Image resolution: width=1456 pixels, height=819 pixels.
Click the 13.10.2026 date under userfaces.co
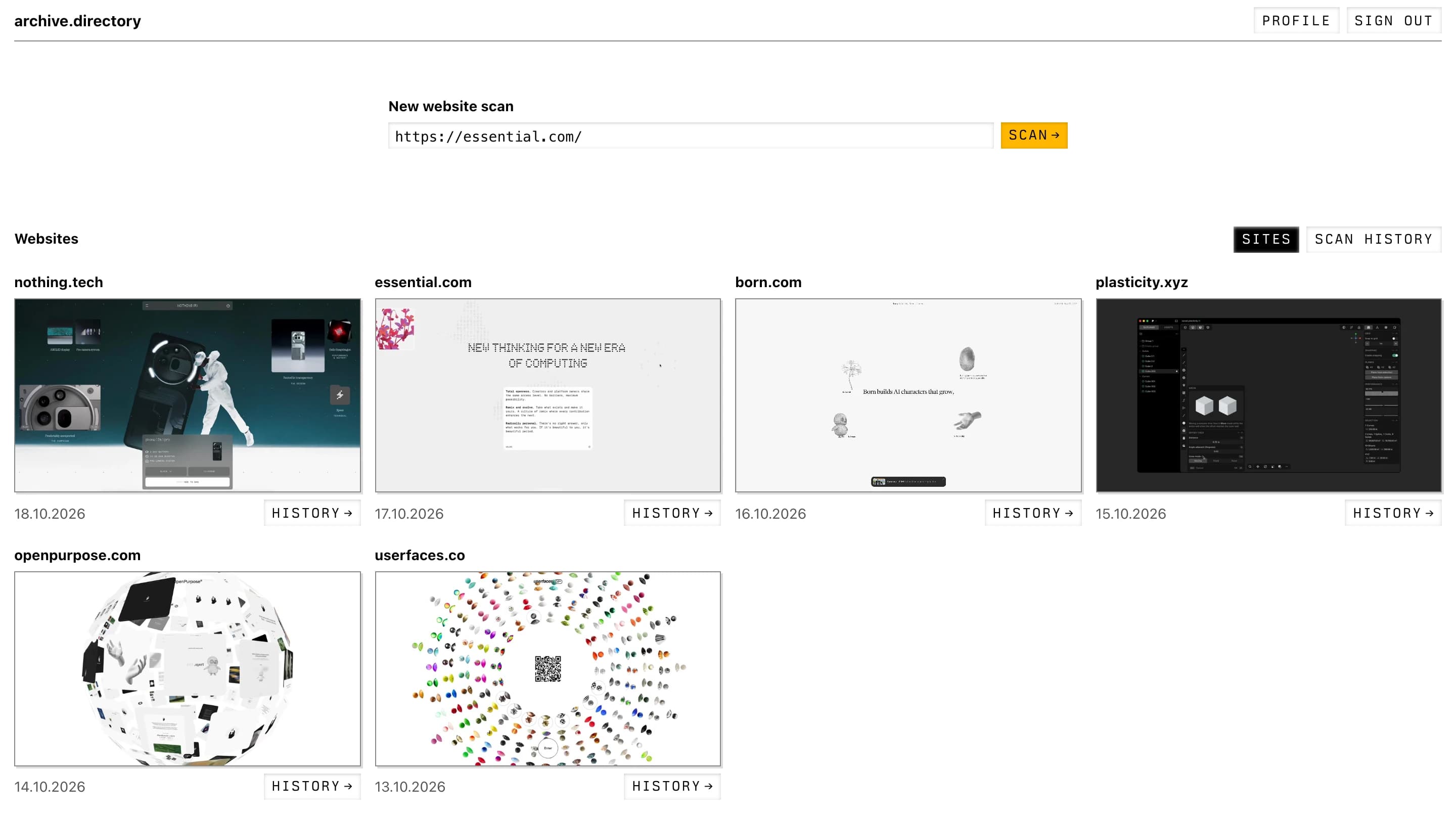pos(410,787)
